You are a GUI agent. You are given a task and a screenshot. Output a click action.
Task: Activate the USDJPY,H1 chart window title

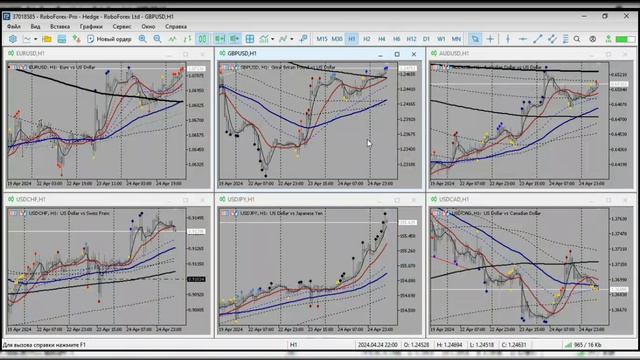(241, 200)
